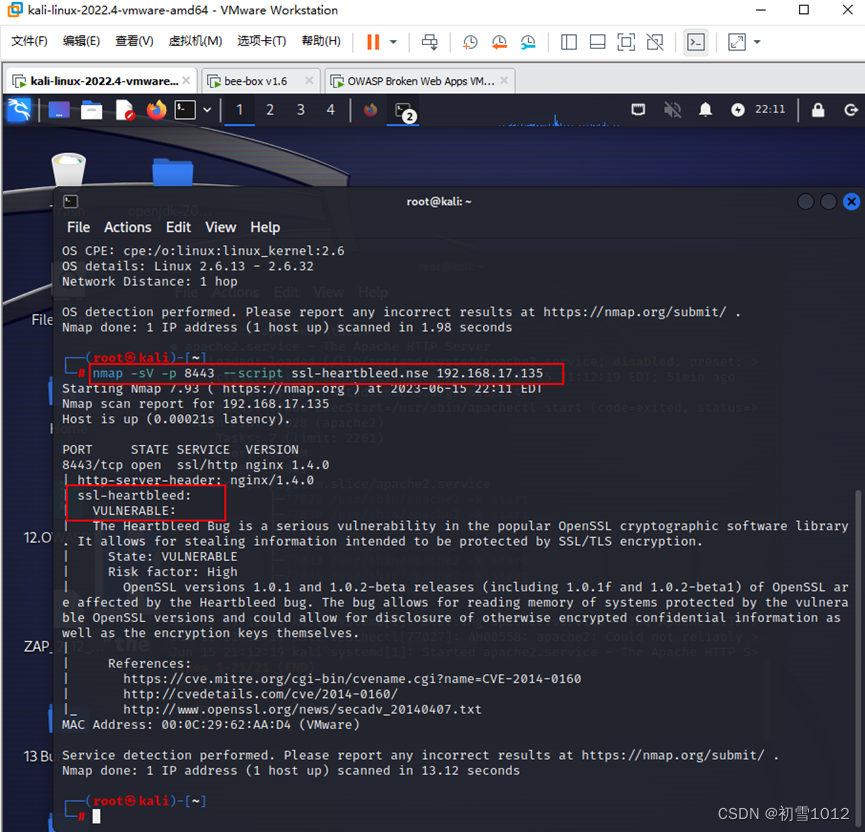
Task: Open the file manager from the panel
Action: (x=92, y=110)
